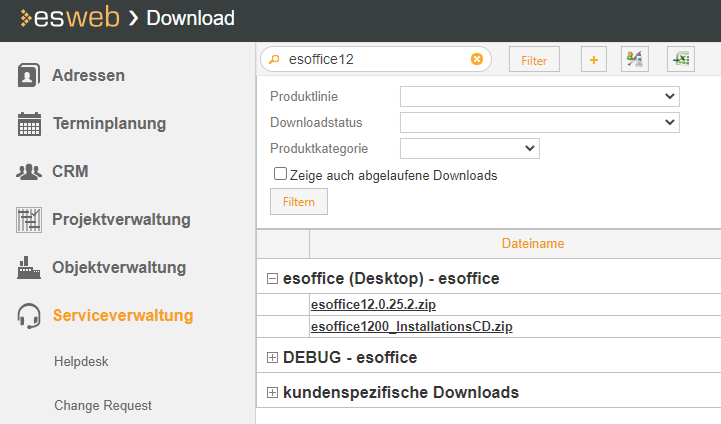This screenshot has height=424, width=721.
Task: Enable Zeige auch abgelaufene Downloads checkbox
Action: [280, 174]
